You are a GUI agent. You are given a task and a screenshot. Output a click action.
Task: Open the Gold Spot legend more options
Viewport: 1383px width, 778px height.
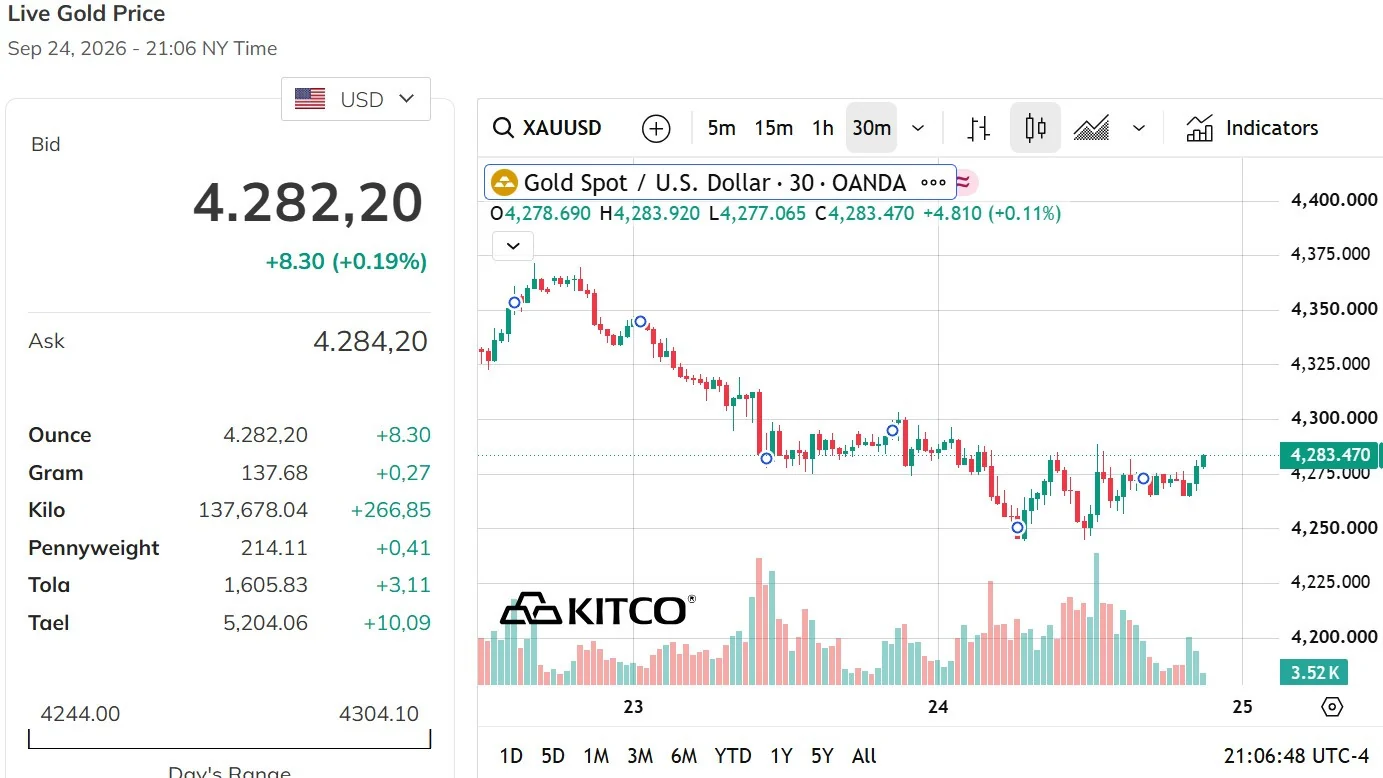(933, 183)
